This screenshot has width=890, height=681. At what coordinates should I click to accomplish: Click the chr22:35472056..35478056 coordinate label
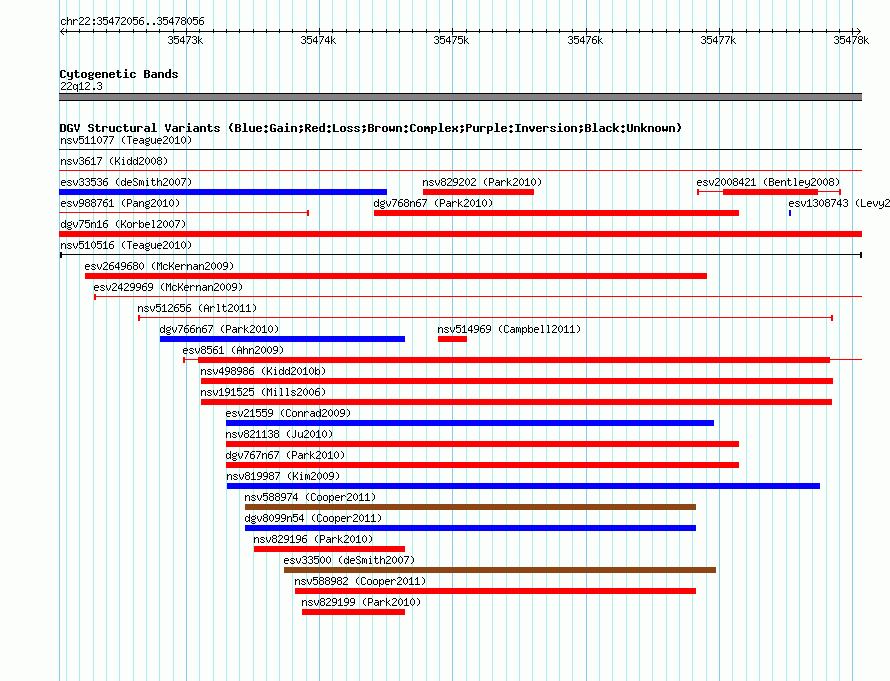[x=132, y=21]
